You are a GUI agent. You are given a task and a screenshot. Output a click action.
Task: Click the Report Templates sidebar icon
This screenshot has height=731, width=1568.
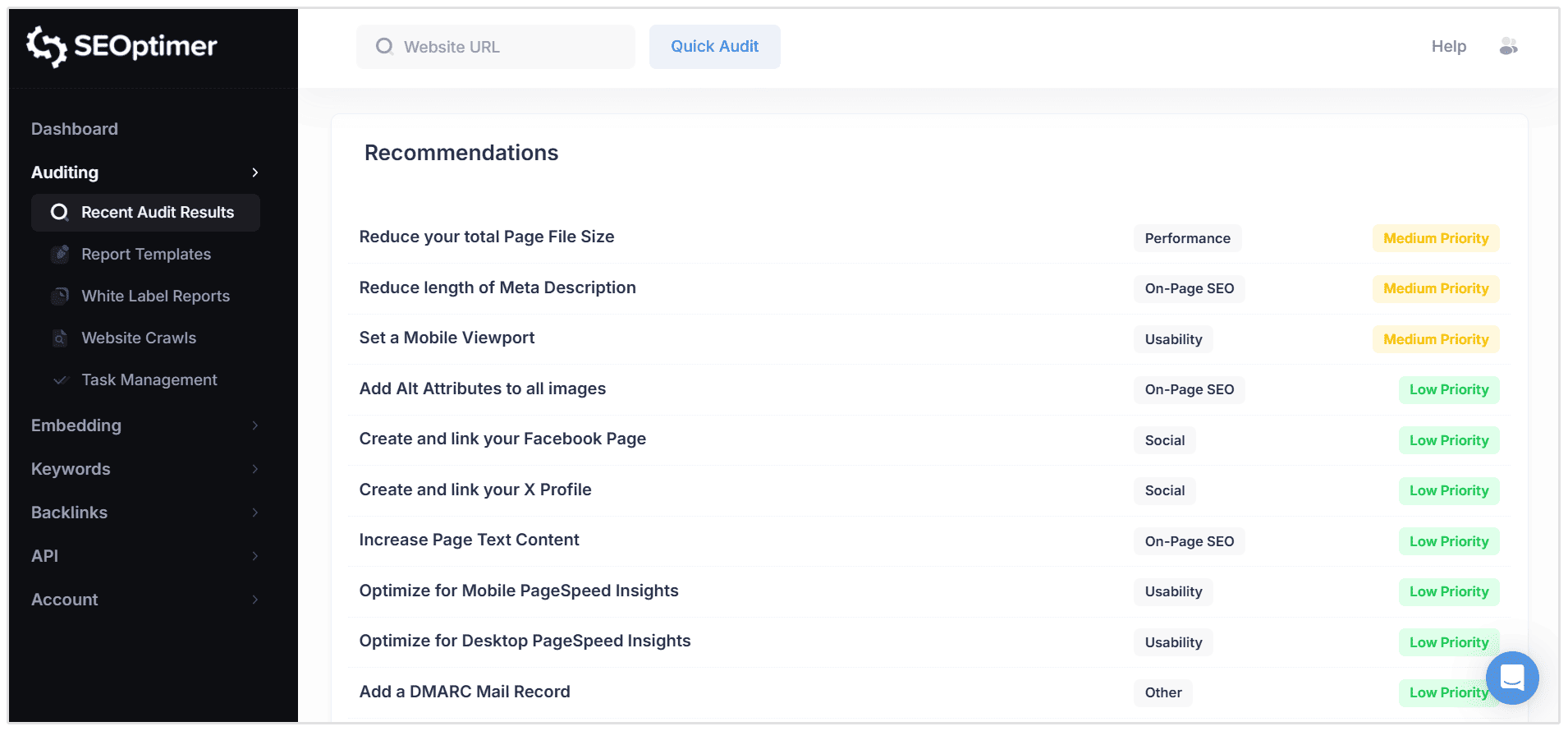[x=60, y=255]
